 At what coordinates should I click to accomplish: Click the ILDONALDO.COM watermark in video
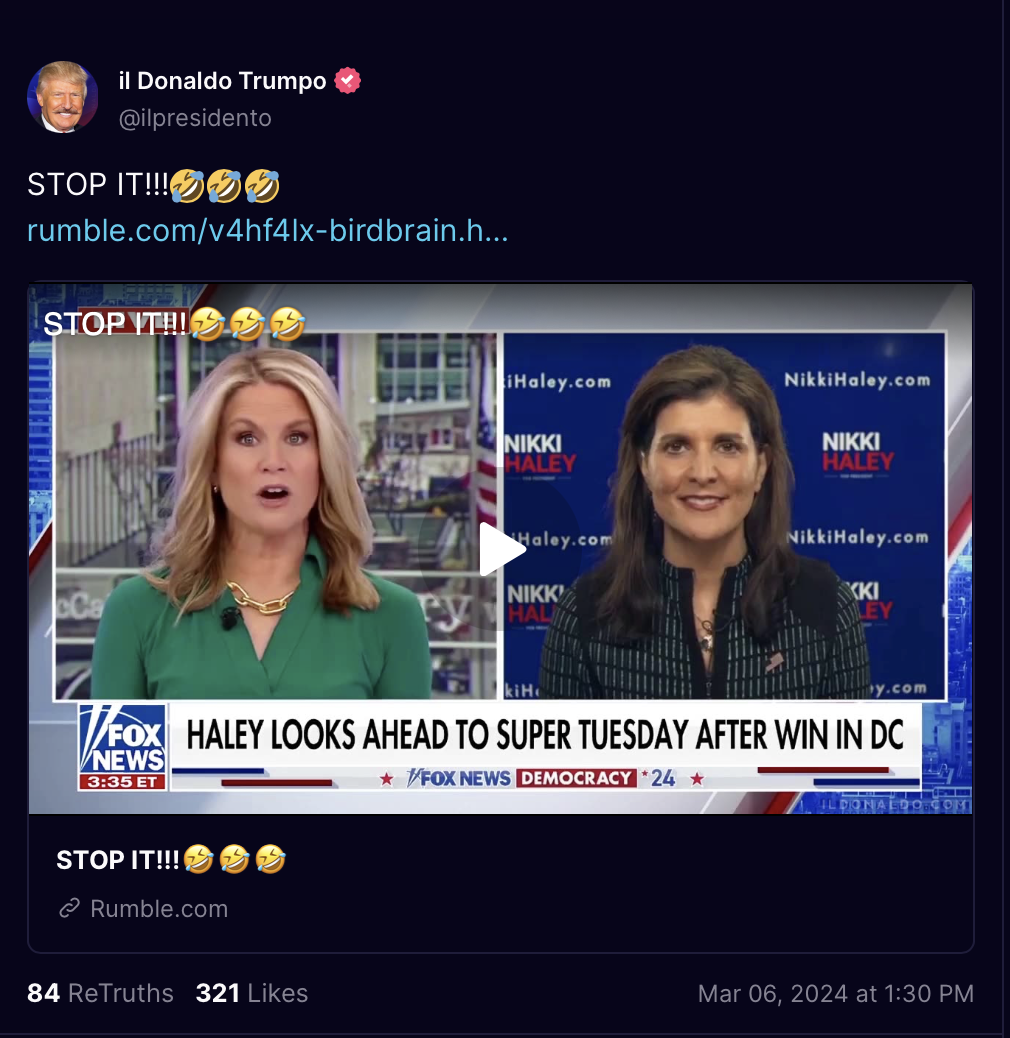pos(895,804)
